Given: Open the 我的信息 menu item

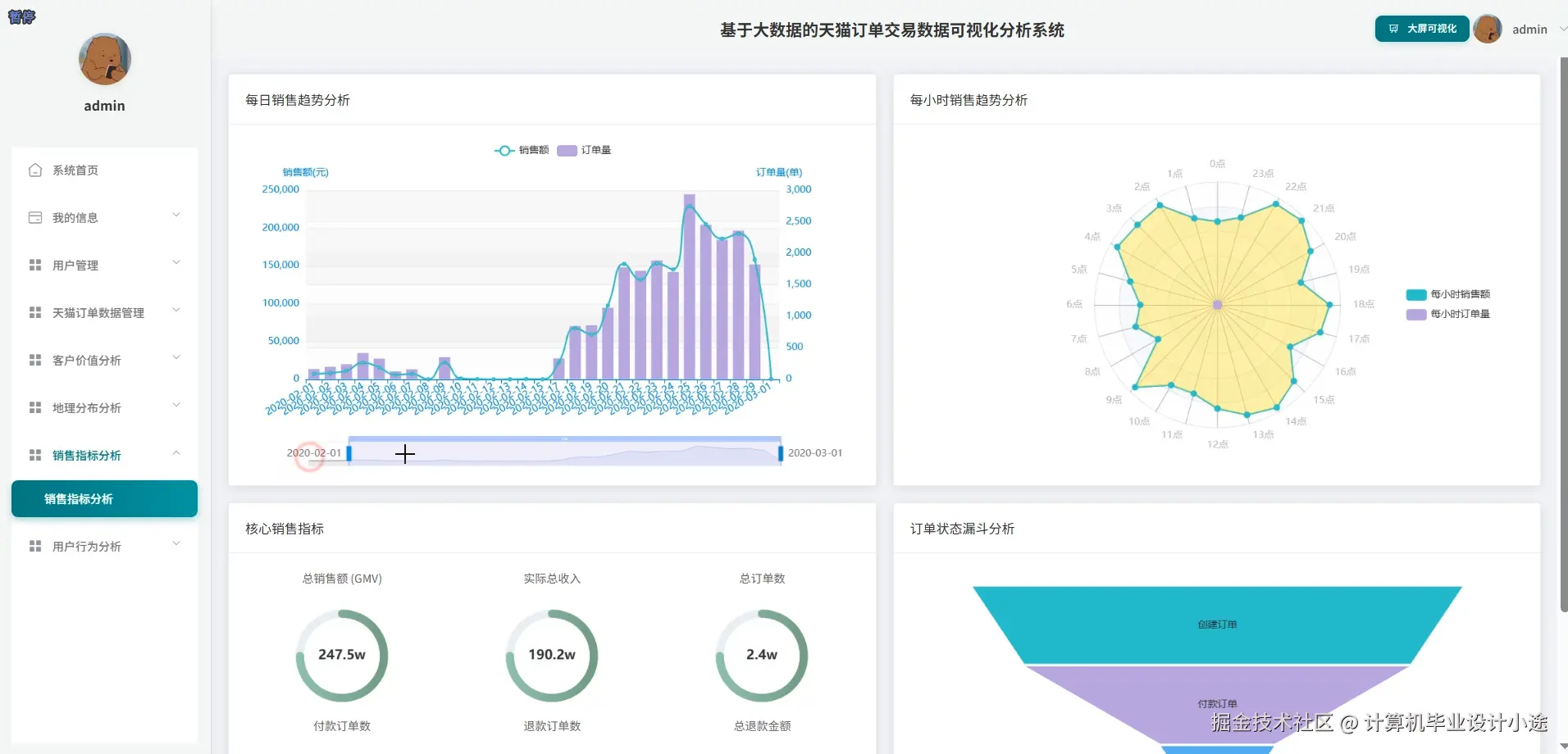Looking at the screenshot, I should tap(105, 218).
